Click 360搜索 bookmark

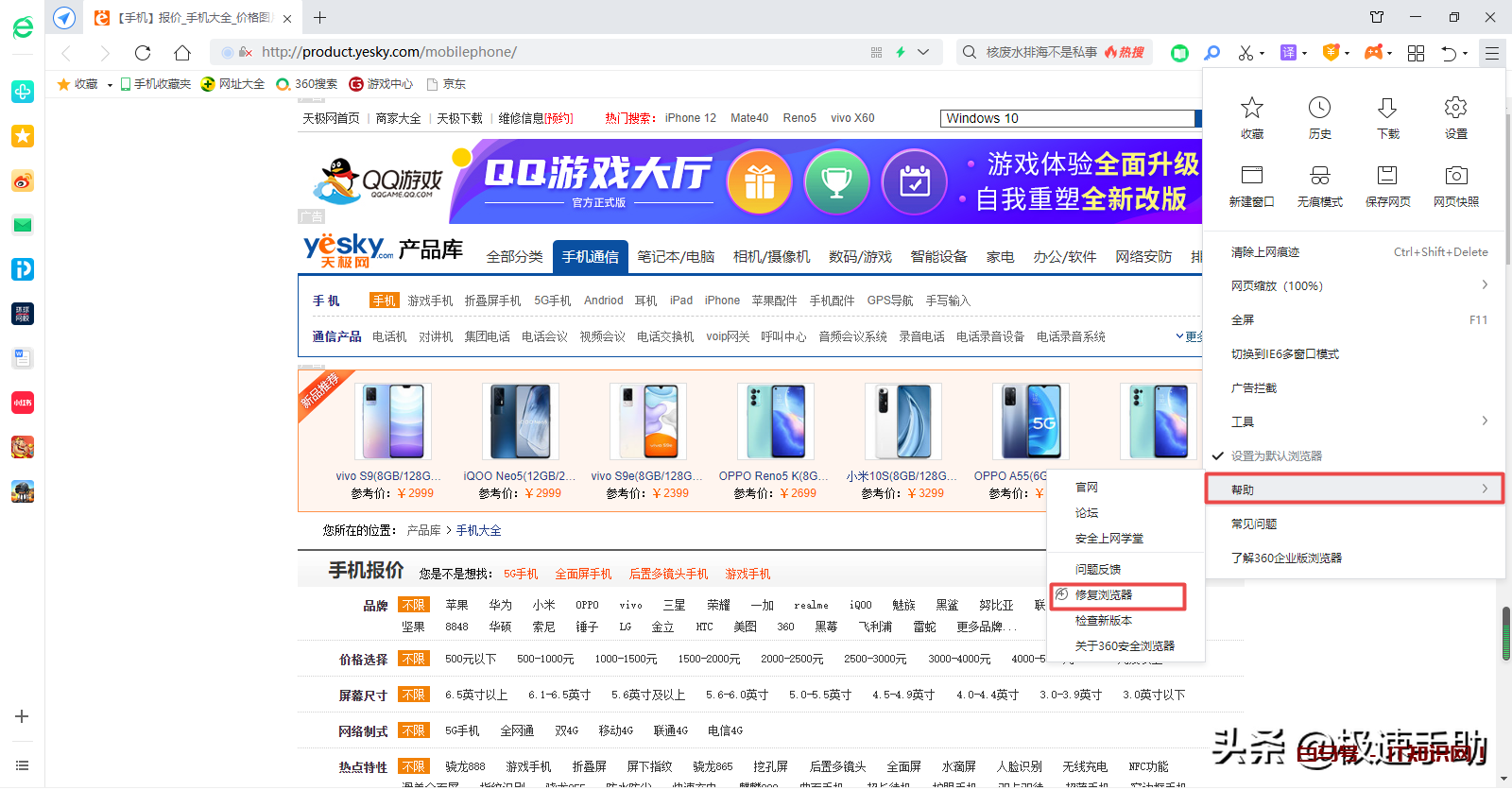(x=307, y=84)
